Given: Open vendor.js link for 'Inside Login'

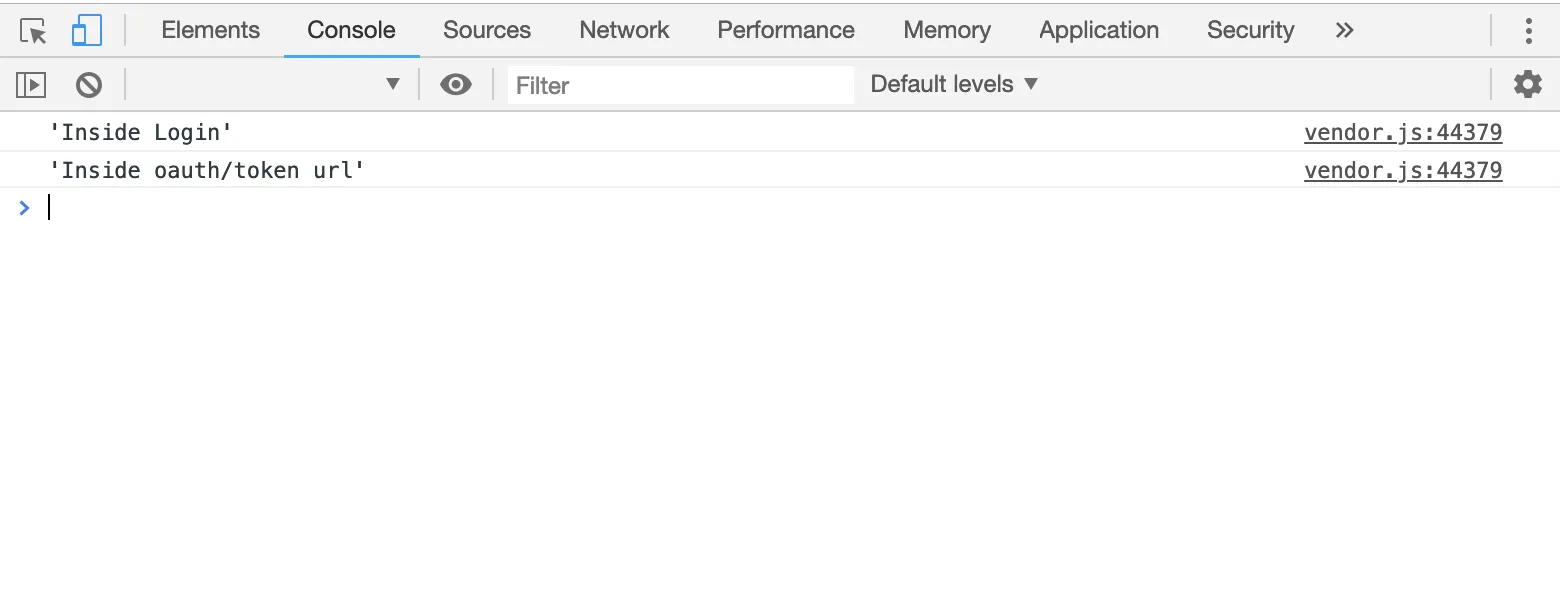Looking at the screenshot, I should pyautogui.click(x=1402, y=133).
